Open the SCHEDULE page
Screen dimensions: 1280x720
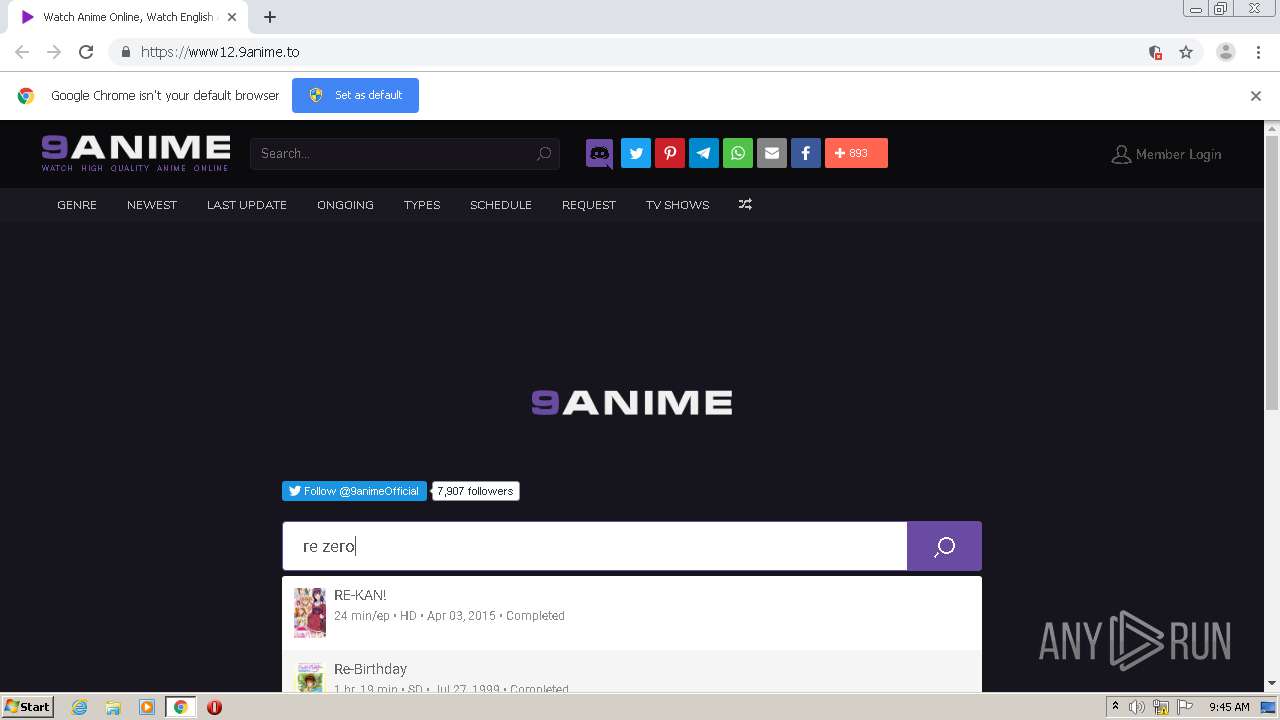(x=501, y=205)
